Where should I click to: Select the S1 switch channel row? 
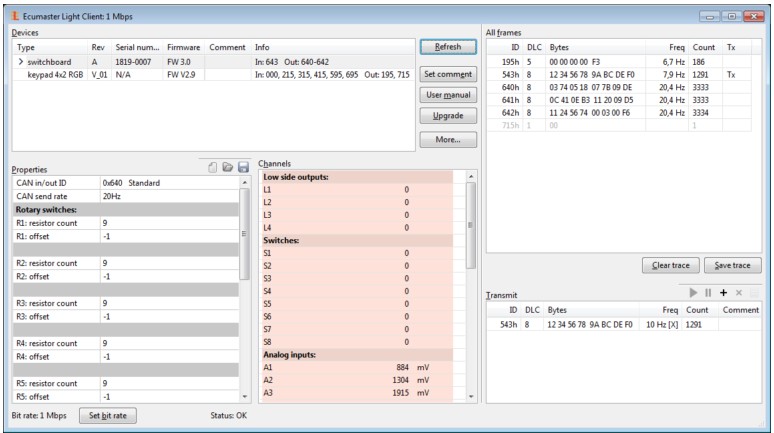pyautogui.click(x=356, y=253)
